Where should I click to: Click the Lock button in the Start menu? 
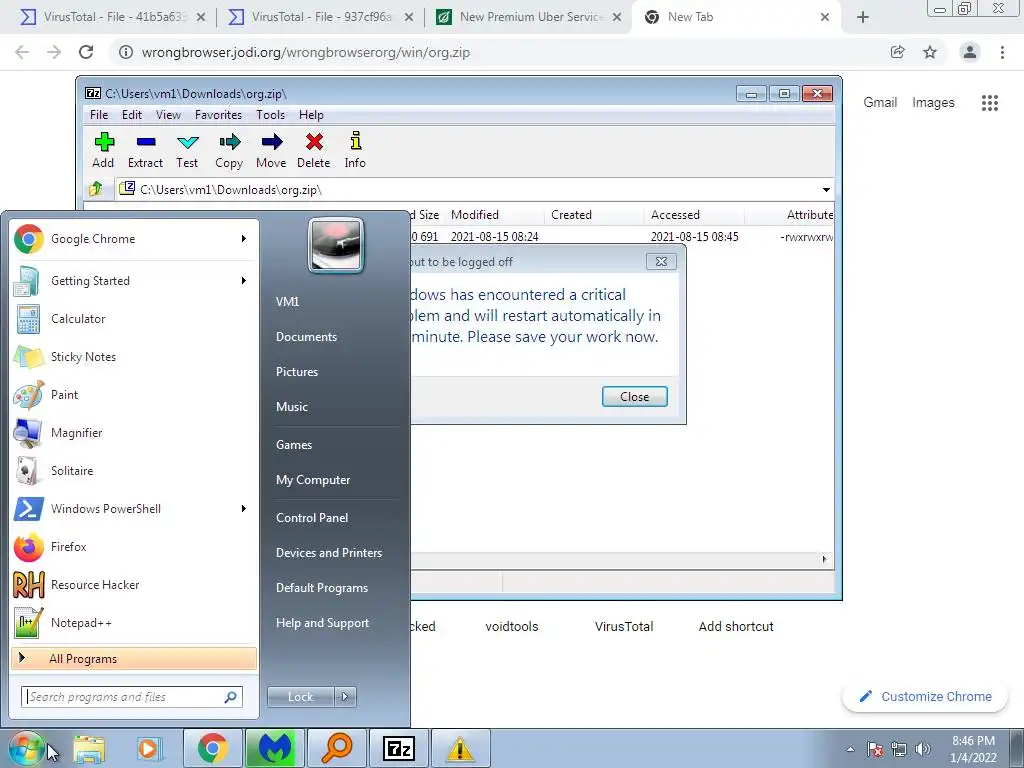(301, 697)
